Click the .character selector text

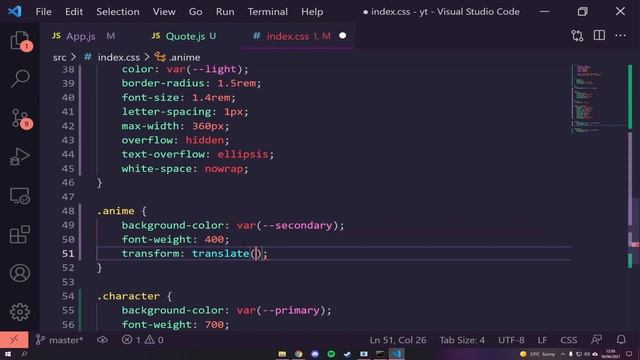[x=128, y=296]
